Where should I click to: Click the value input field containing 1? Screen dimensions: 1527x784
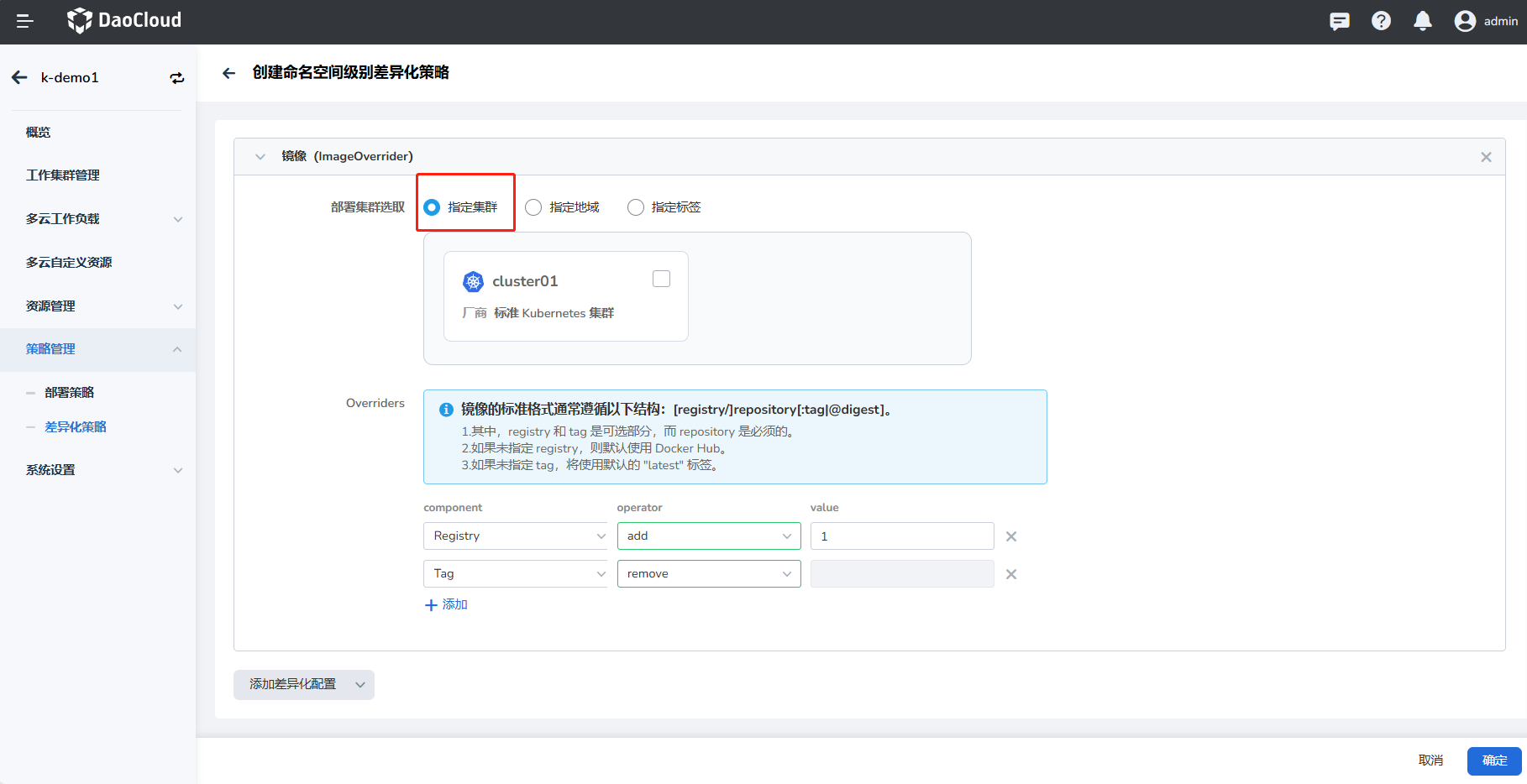pyautogui.click(x=901, y=536)
